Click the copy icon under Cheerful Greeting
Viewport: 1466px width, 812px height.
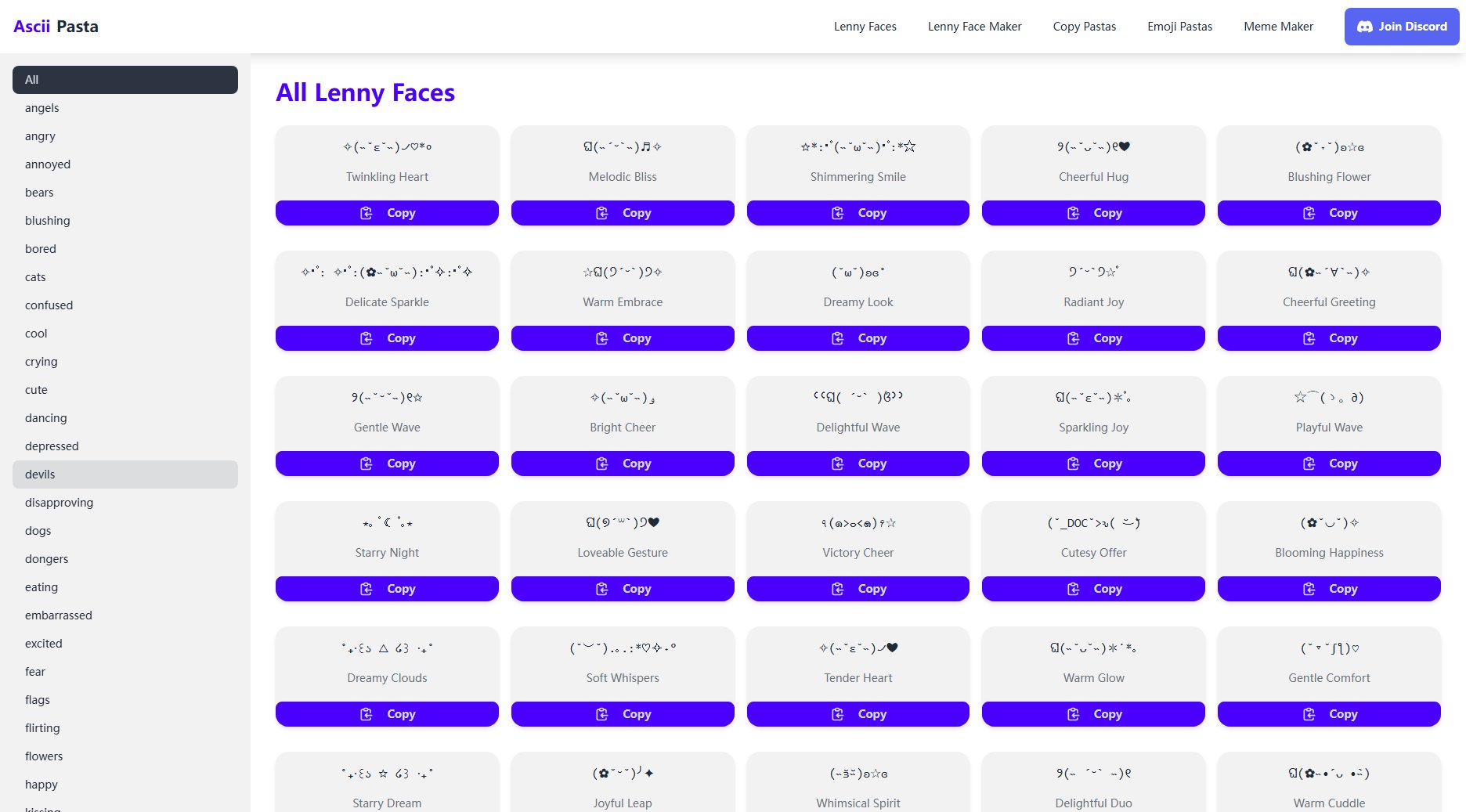click(x=1309, y=338)
